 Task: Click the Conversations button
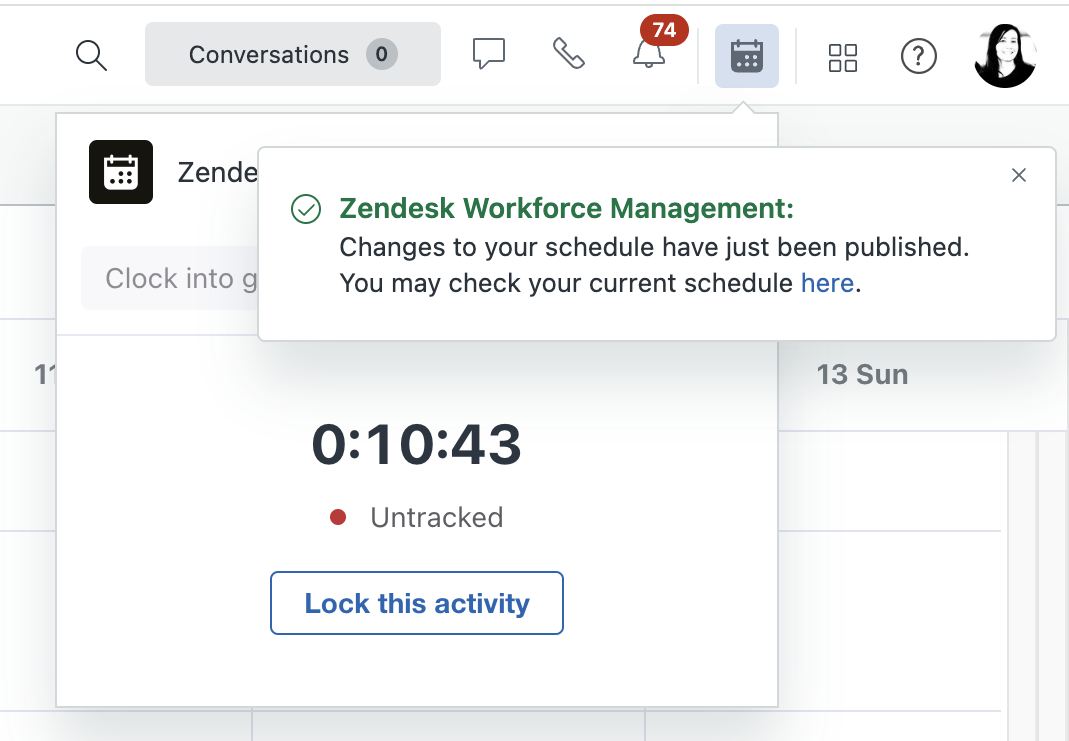292,54
